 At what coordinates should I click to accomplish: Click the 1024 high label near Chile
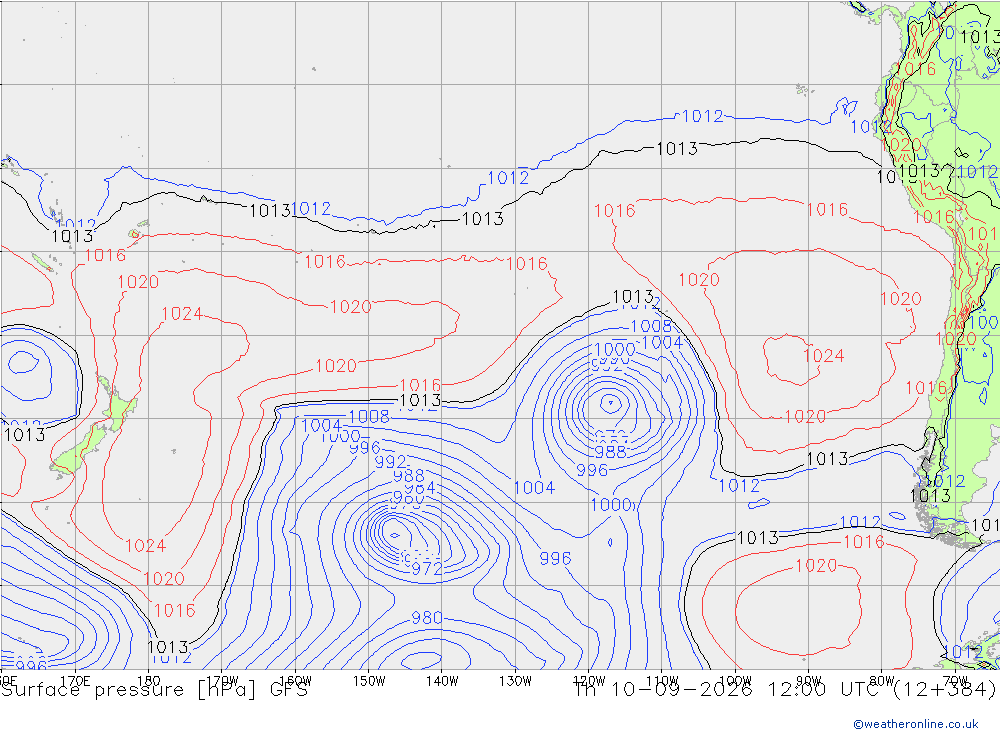click(x=823, y=355)
